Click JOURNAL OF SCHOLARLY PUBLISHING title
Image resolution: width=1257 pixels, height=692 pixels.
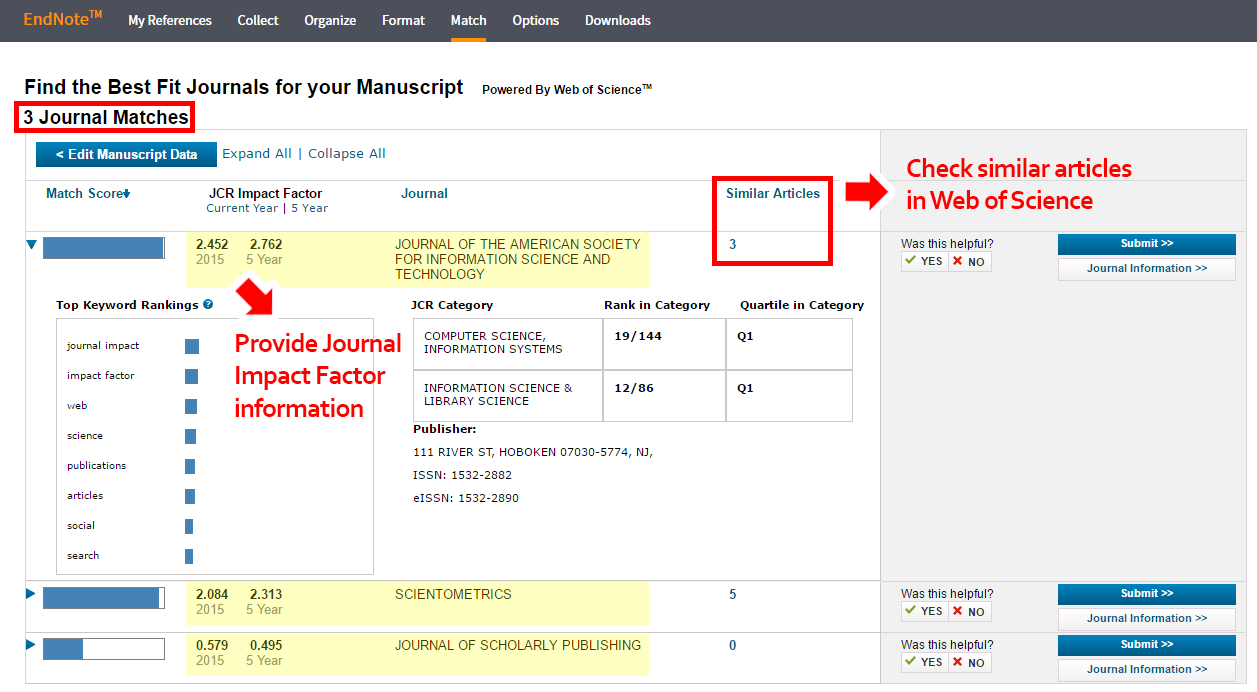(518, 645)
